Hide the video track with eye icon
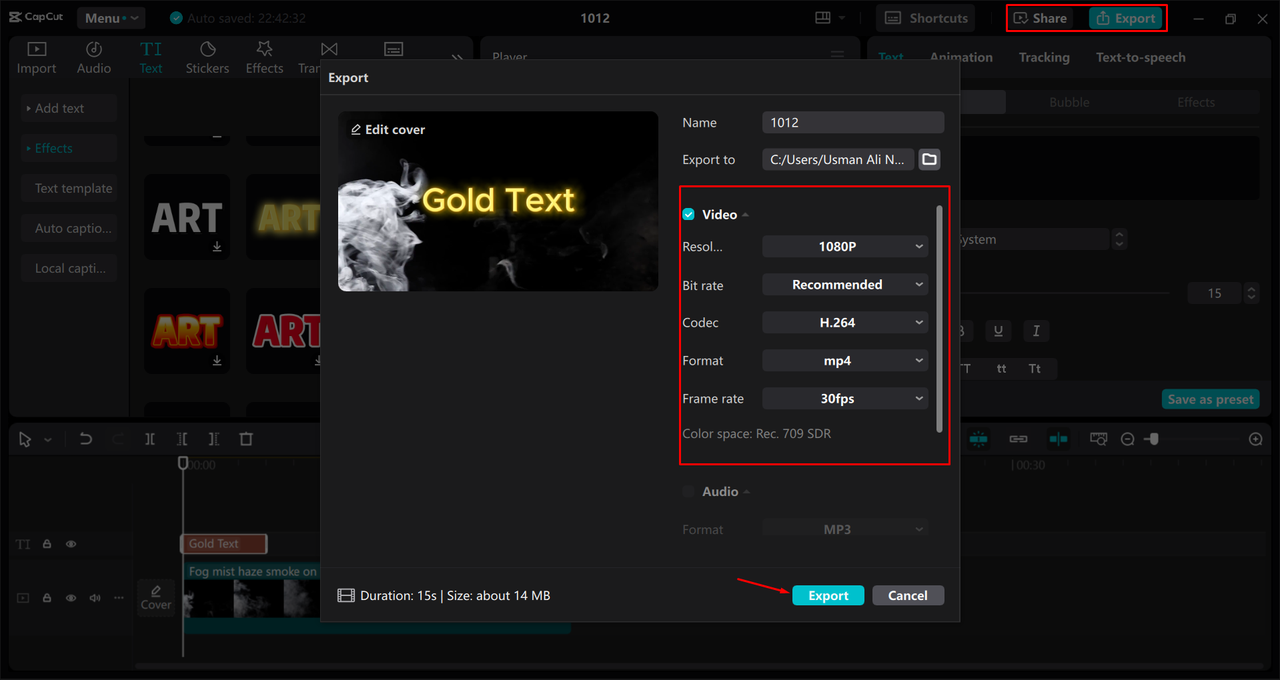Image resolution: width=1280 pixels, height=680 pixels. (x=71, y=598)
